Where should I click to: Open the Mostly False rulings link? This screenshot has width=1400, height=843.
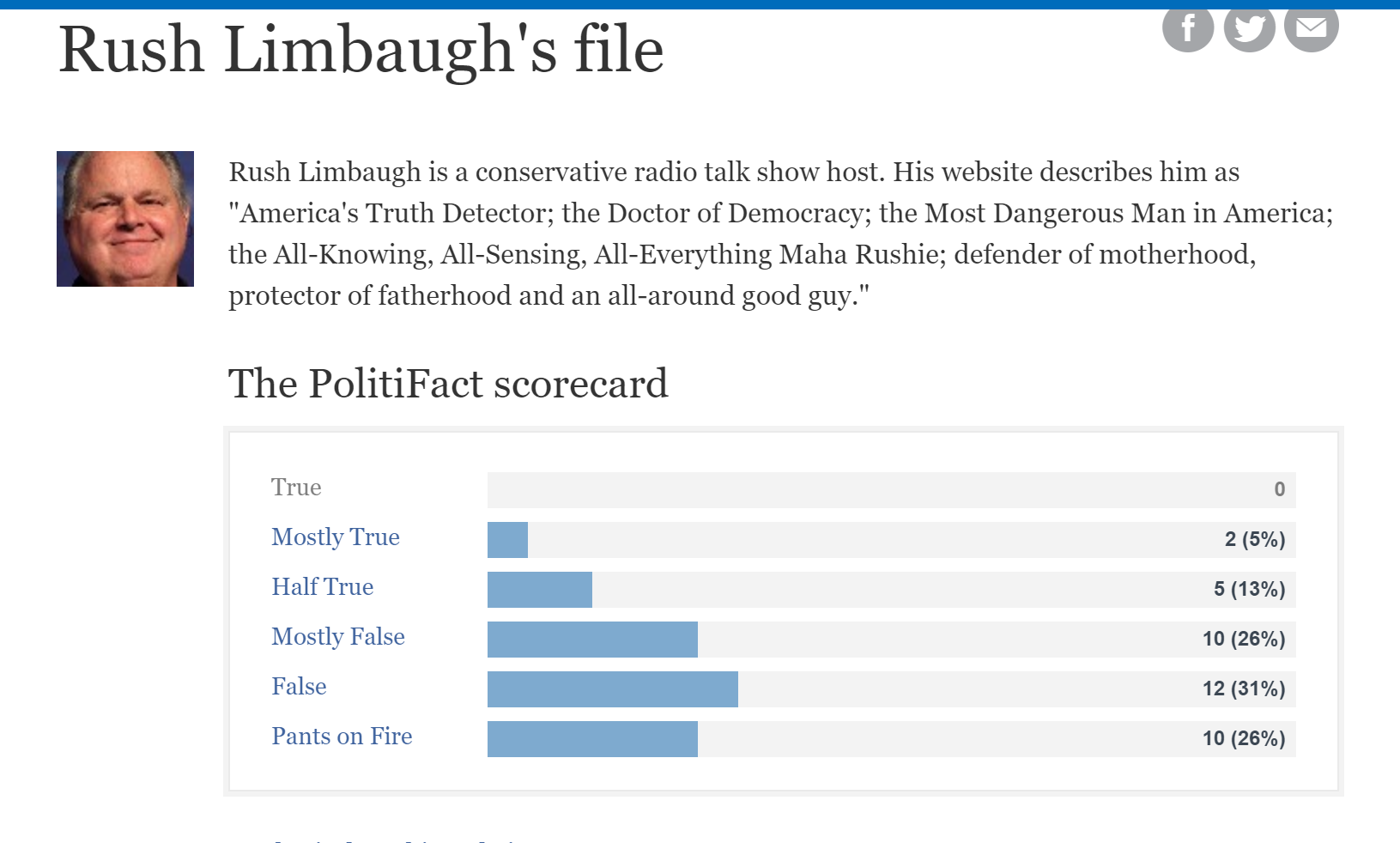pyautogui.click(x=338, y=637)
